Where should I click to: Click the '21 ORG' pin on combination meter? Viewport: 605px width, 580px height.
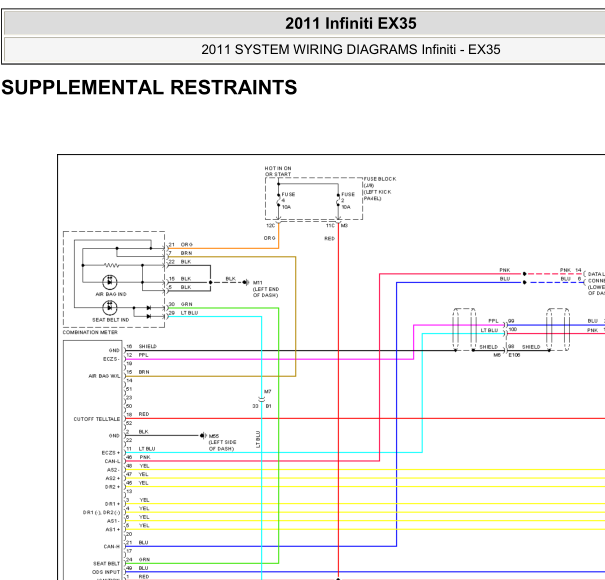click(181, 245)
